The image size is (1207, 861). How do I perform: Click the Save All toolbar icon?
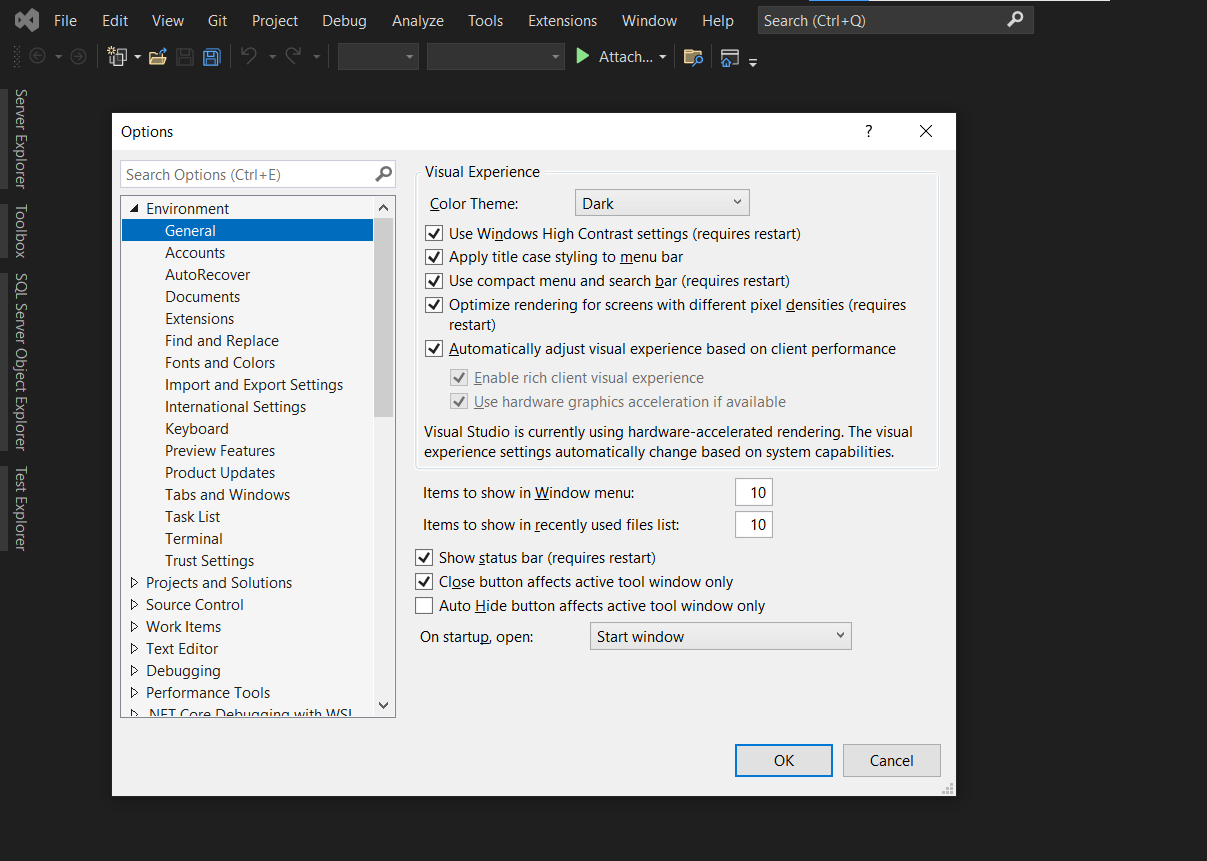[x=211, y=56]
